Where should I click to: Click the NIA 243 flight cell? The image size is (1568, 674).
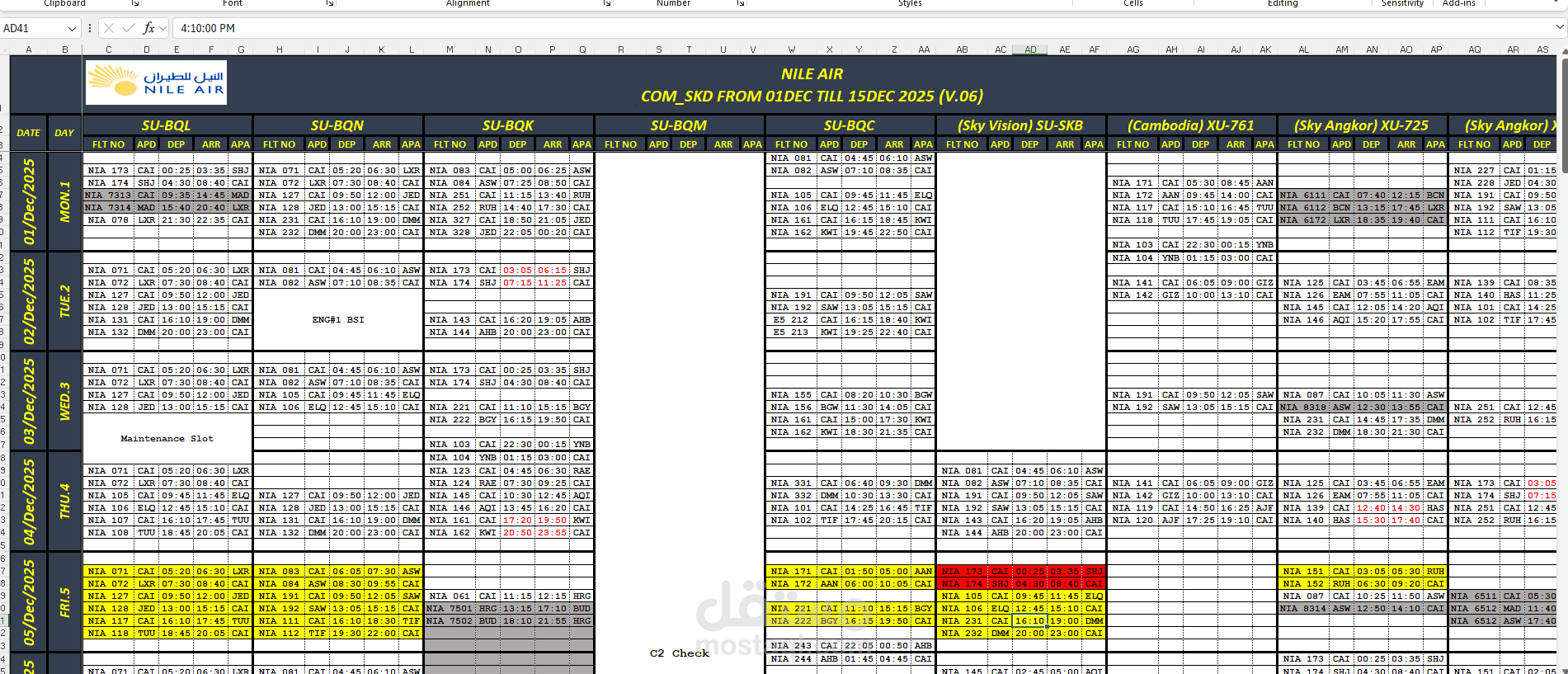click(x=791, y=646)
